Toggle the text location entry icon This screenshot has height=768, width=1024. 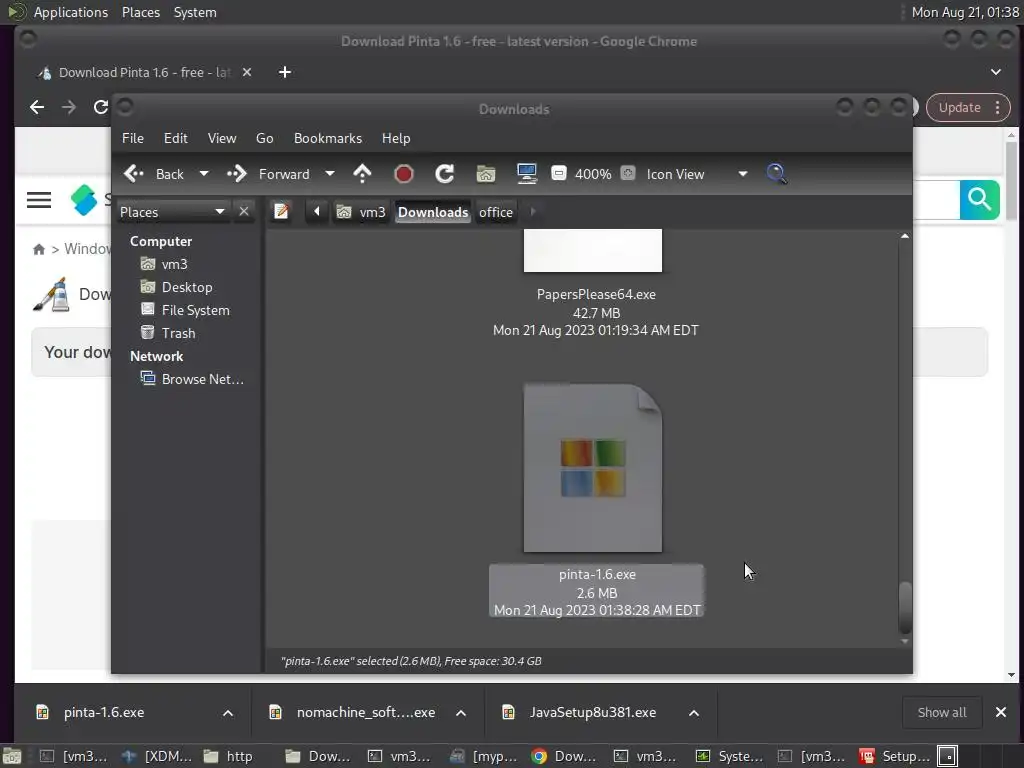pyautogui.click(x=281, y=212)
